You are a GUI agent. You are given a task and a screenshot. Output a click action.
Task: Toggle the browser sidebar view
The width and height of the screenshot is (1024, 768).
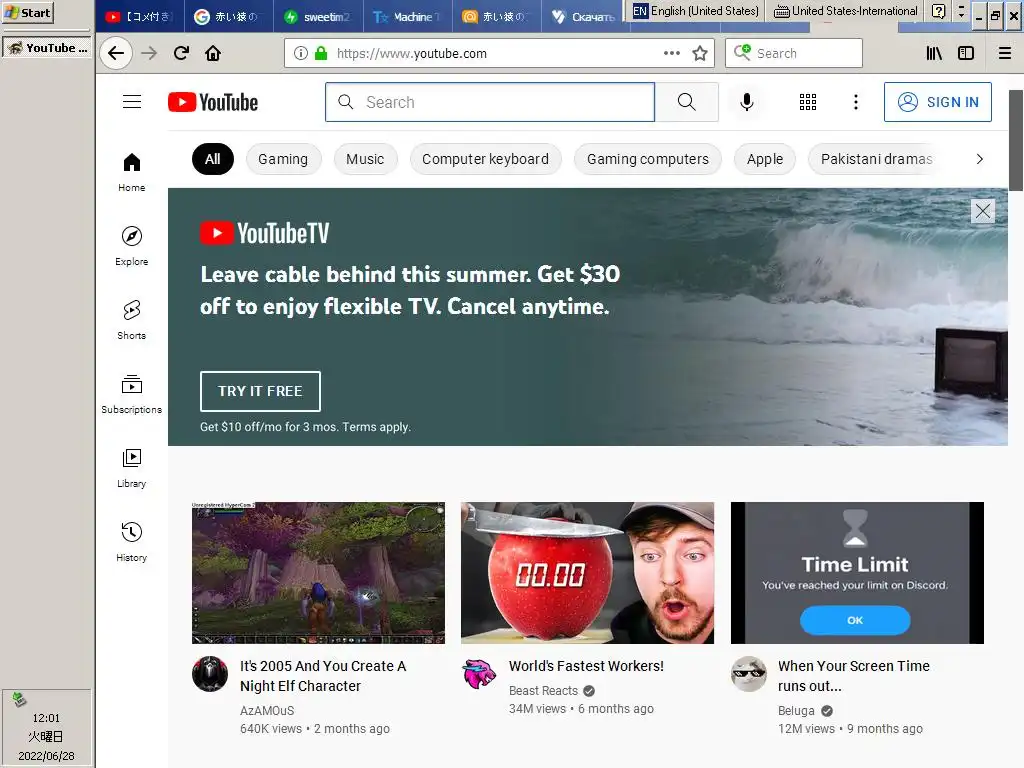966,53
